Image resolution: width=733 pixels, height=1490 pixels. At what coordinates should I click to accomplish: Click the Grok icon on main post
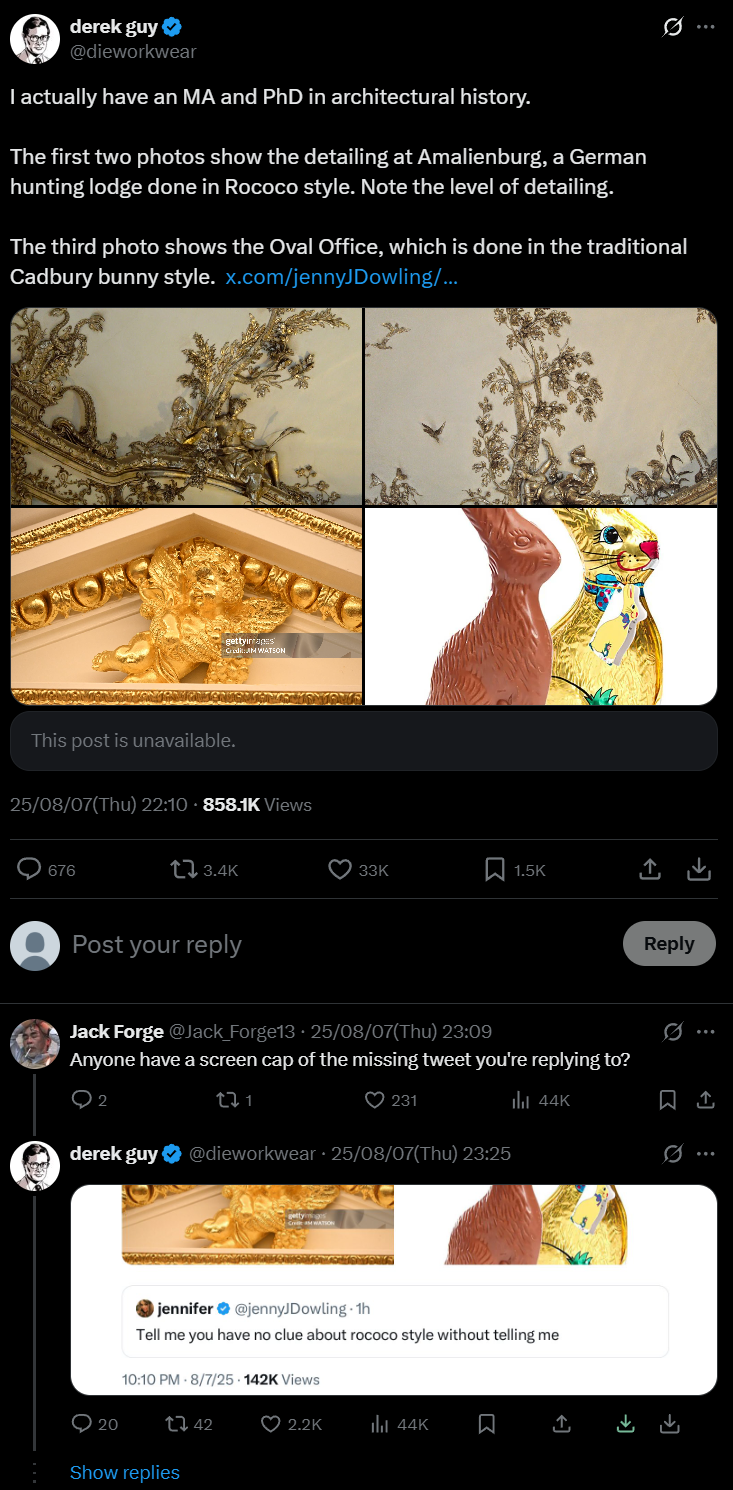pos(673,27)
